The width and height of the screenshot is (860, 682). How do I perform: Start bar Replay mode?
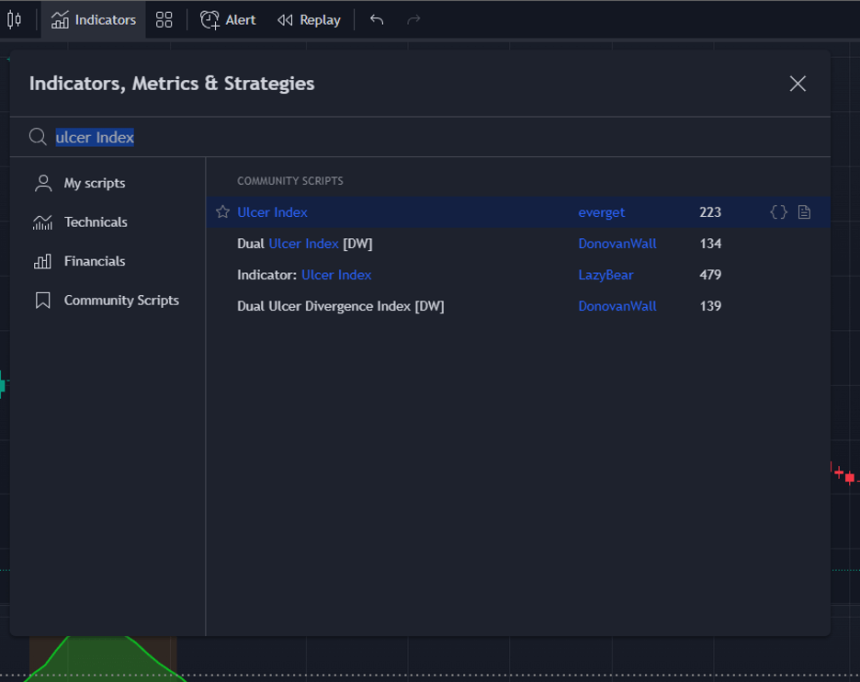pyautogui.click(x=309, y=20)
